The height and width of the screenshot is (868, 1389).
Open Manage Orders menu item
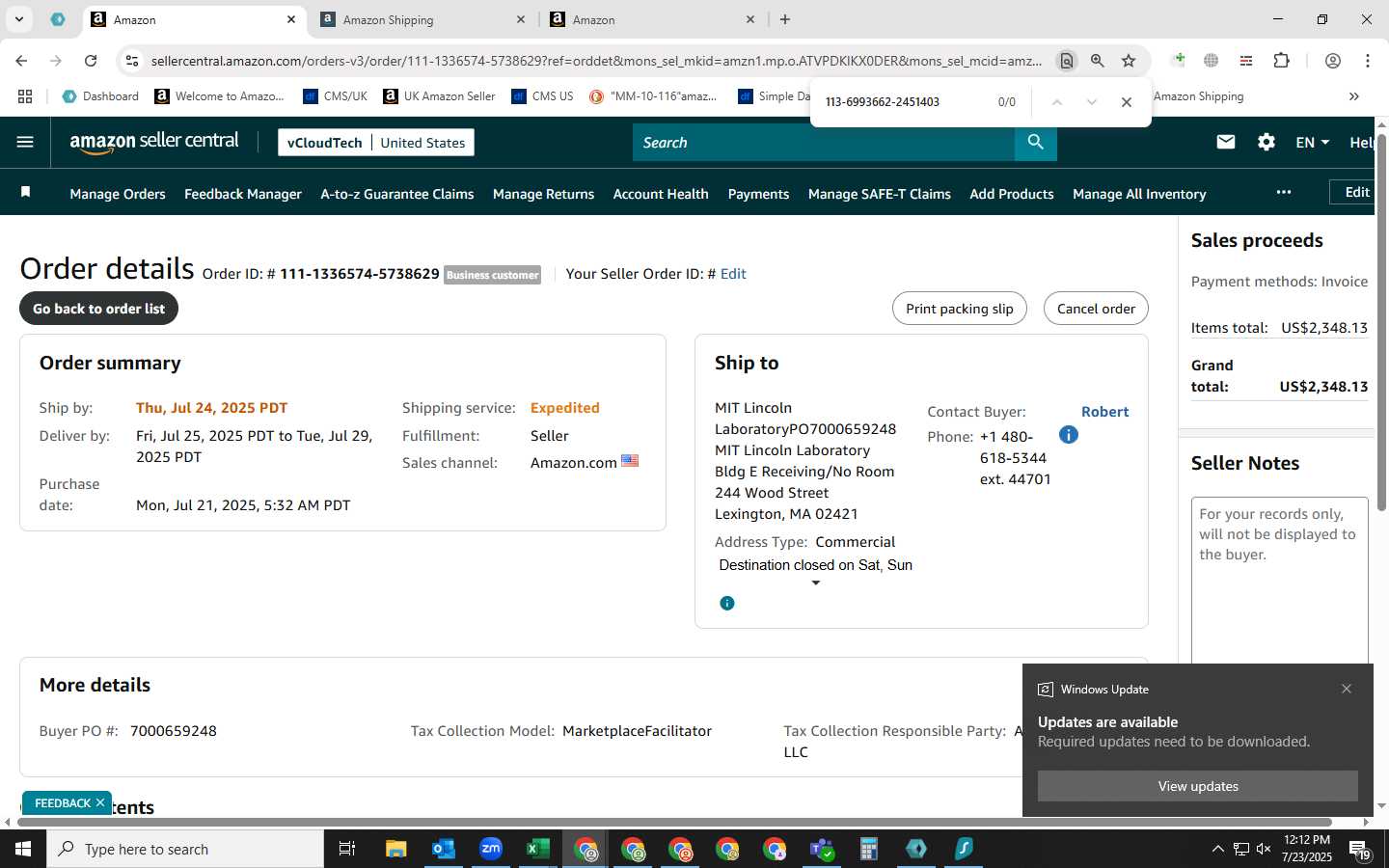click(118, 194)
